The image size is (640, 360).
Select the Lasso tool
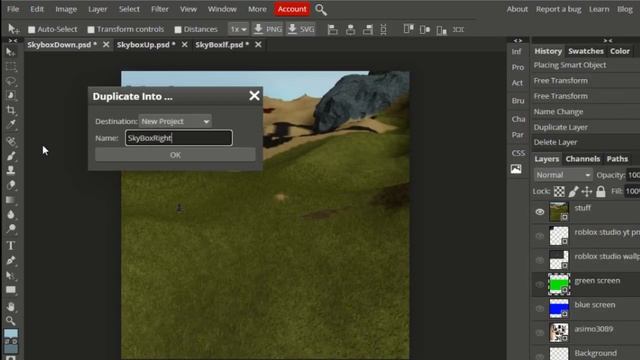[x=11, y=81]
